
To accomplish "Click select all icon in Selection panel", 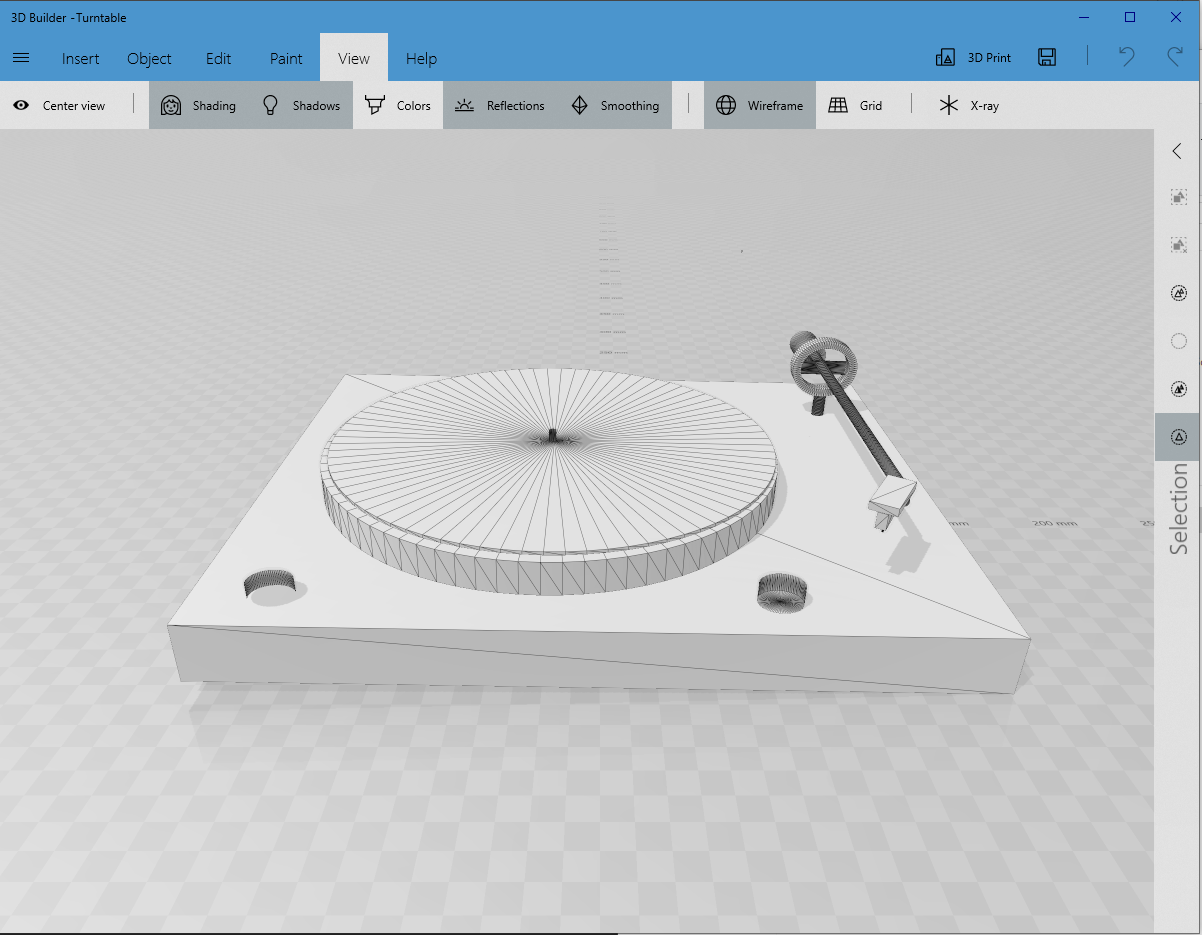I will point(1179,198).
